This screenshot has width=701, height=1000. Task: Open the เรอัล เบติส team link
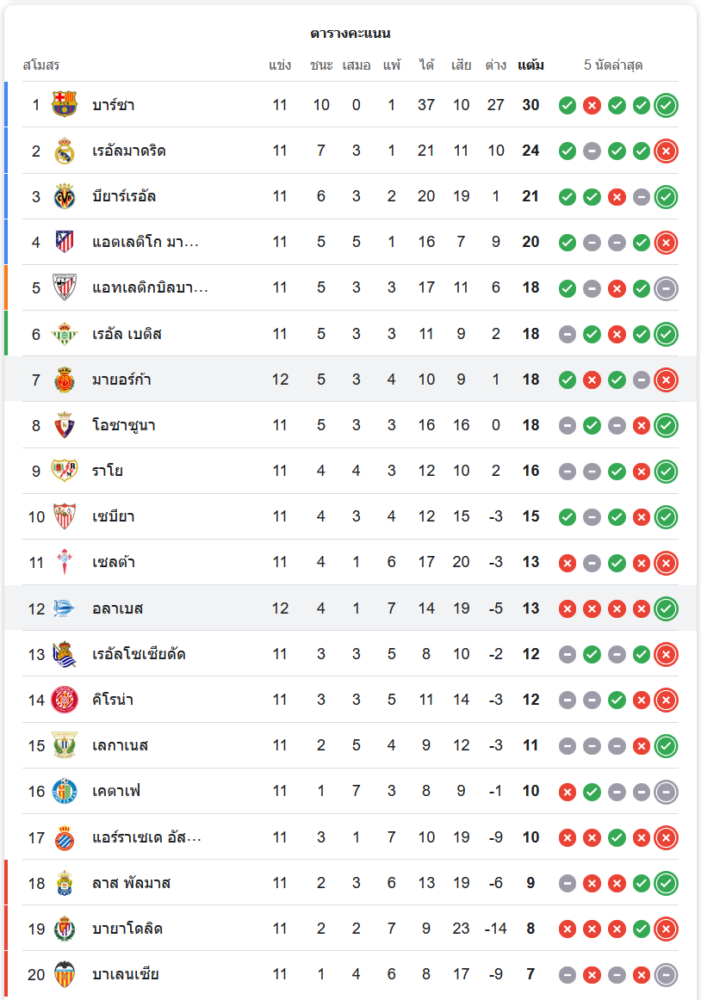point(127,334)
